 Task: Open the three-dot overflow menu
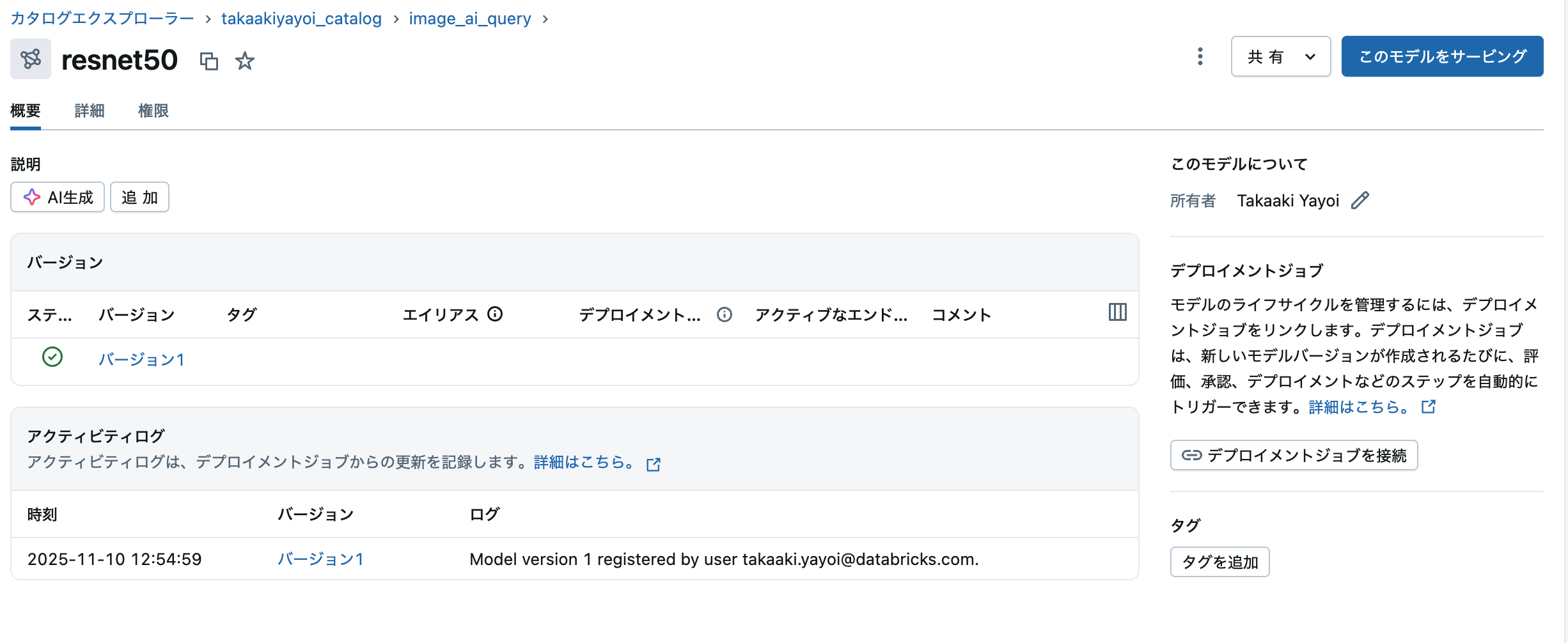tap(1200, 57)
